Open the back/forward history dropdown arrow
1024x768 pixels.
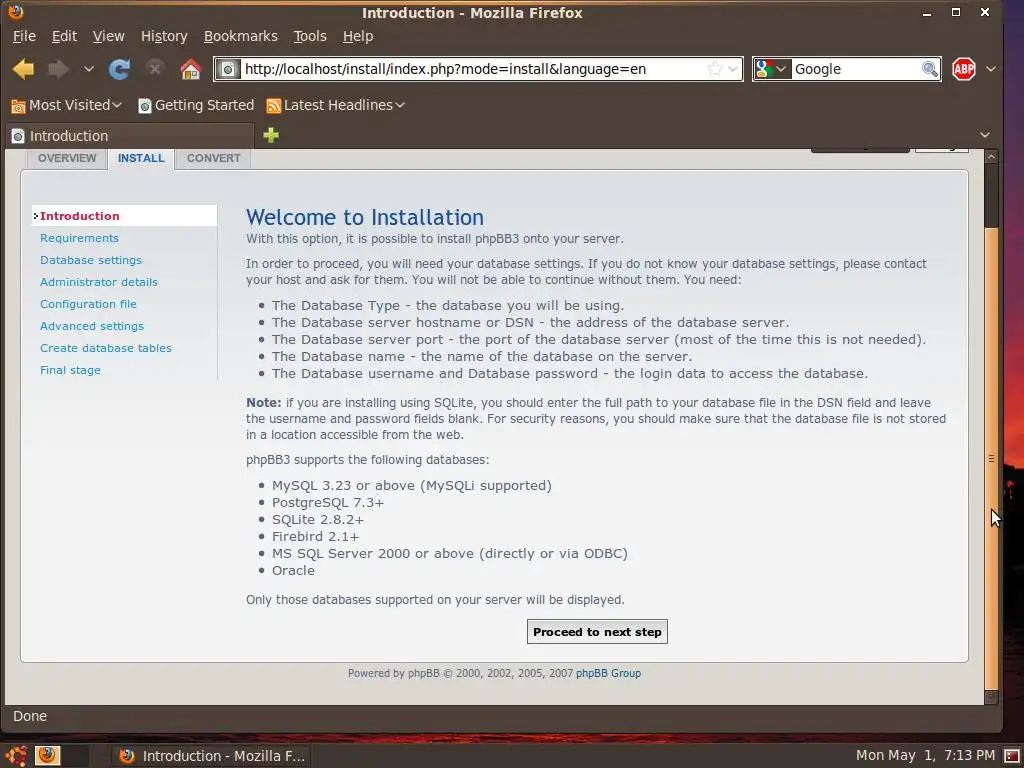(x=88, y=69)
